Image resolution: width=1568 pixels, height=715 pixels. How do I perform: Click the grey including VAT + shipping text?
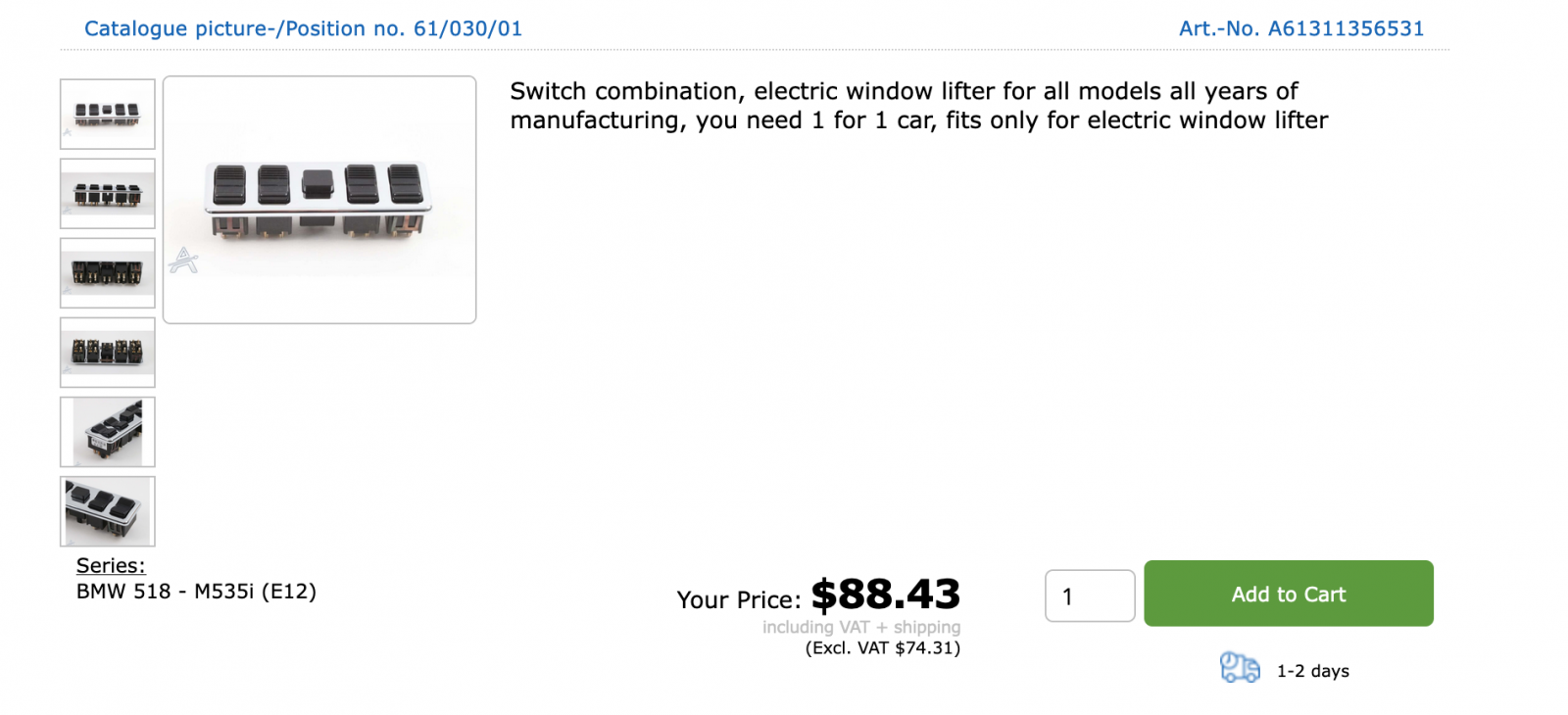pyautogui.click(x=861, y=627)
